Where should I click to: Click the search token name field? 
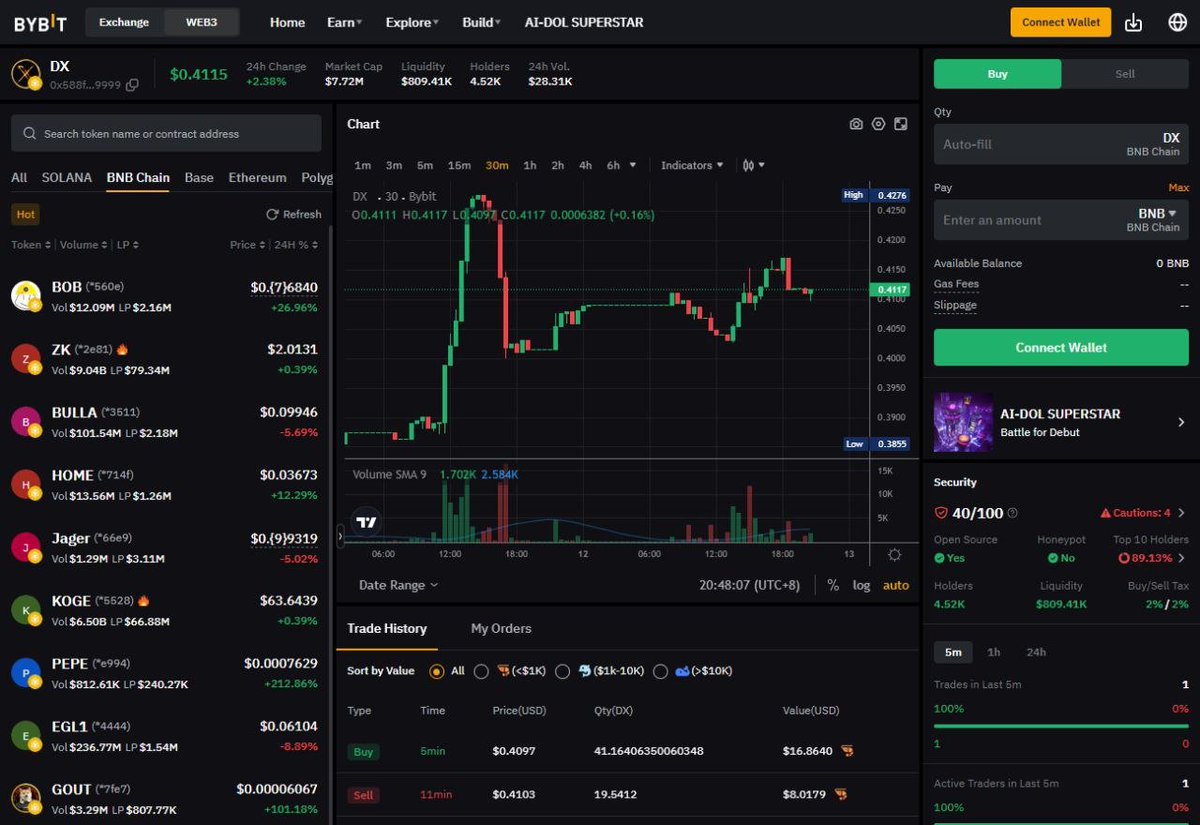click(166, 133)
